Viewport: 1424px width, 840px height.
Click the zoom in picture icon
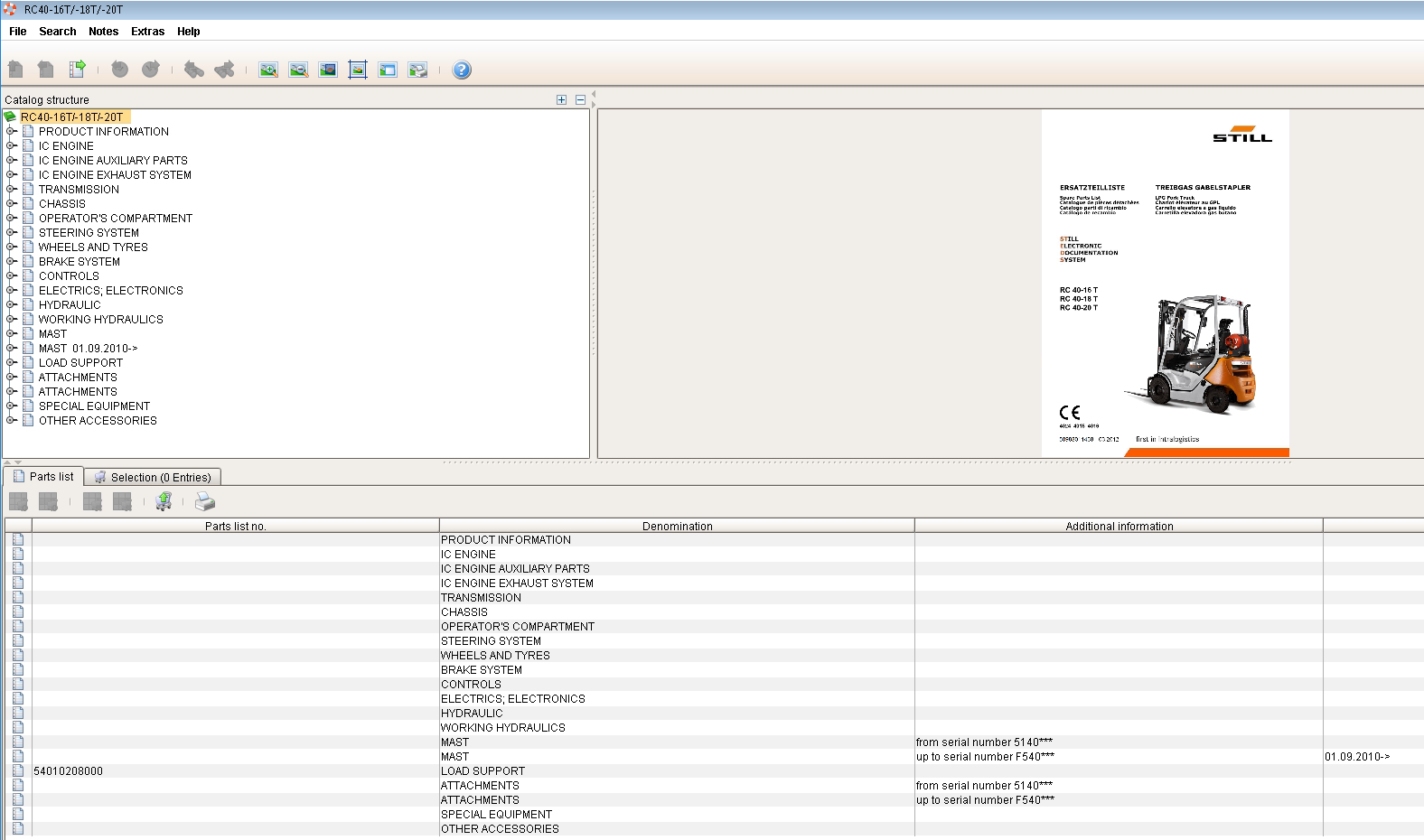pyautogui.click(x=268, y=70)
